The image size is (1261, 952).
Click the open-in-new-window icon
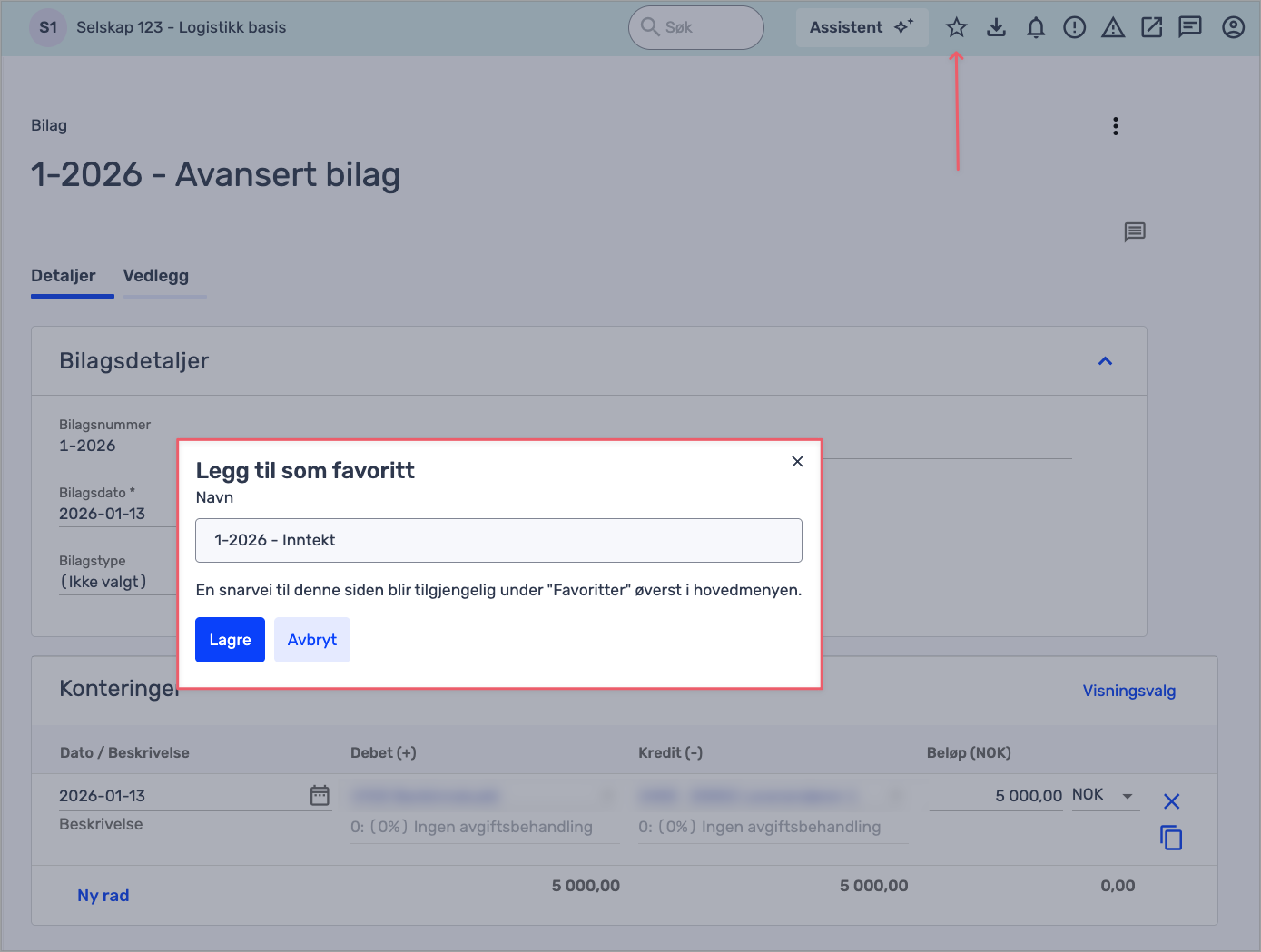pyautogui.click(x=1151, y=27)
